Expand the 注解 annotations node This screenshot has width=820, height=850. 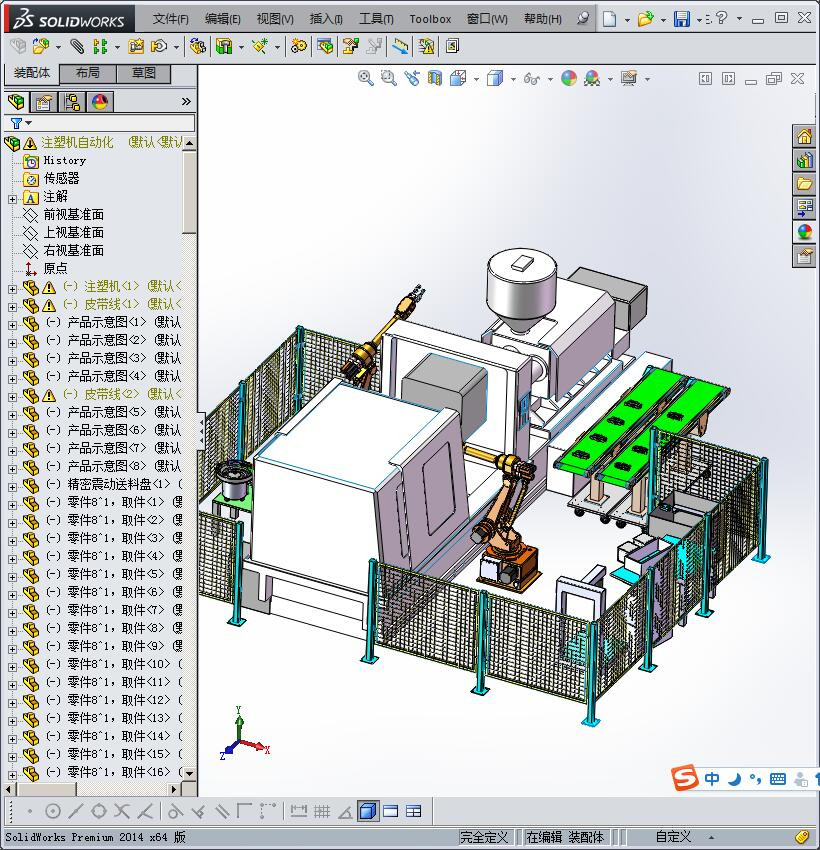(x=12, y=199)
